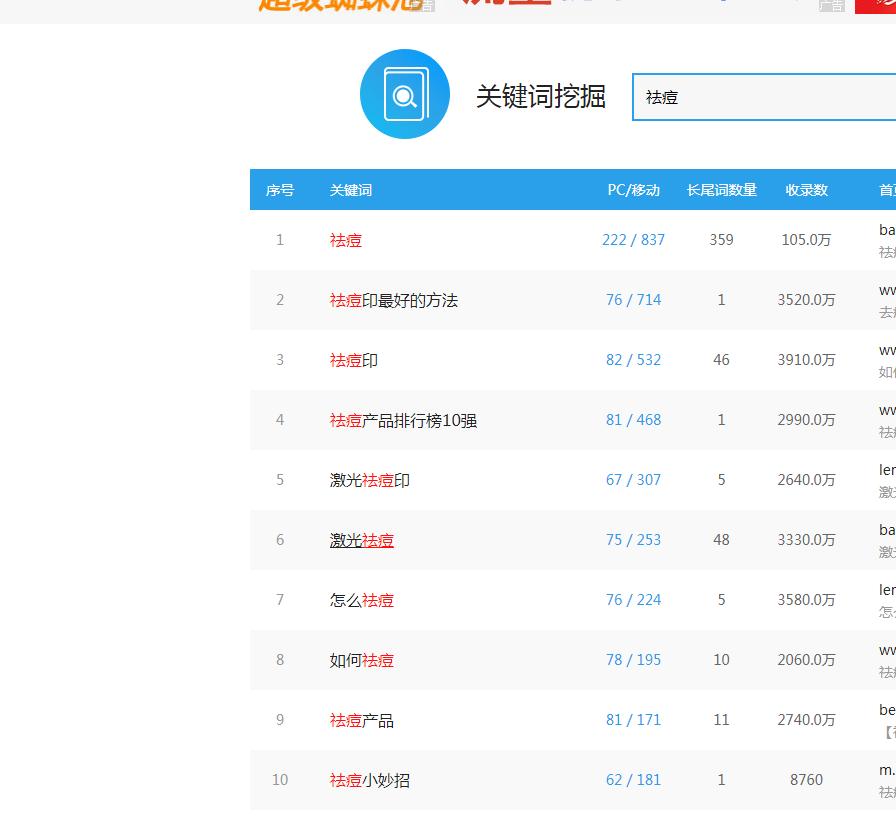Screen dimensions: 896x823
Task: Open the 祛痘 keyword link in row 1
Action: coord(345,240)
